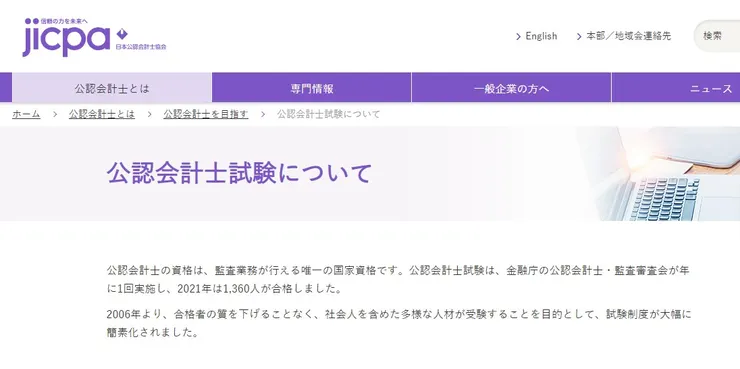Click the laptop banner image
Image resolution: width=740 pixels, height=369 pixels.
point(658,174)
